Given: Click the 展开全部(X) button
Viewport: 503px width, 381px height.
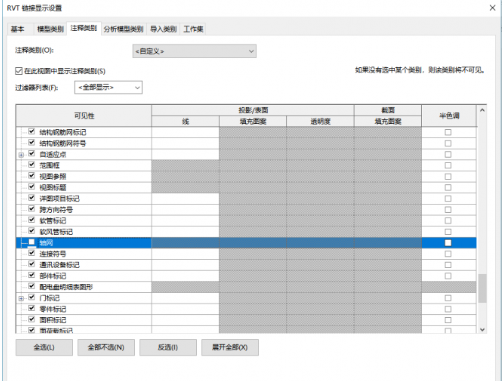Looking at the screenshot, I should click(x=230, y=347).
